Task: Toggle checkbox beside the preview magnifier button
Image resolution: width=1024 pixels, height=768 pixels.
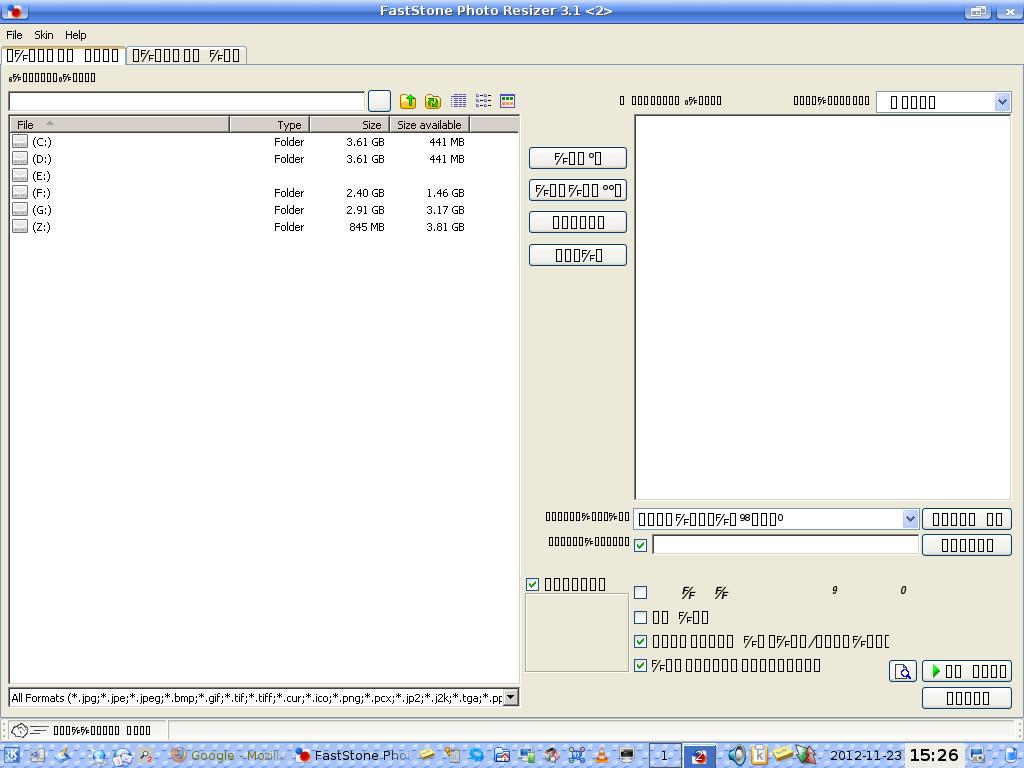Action: tap(641, 665)
